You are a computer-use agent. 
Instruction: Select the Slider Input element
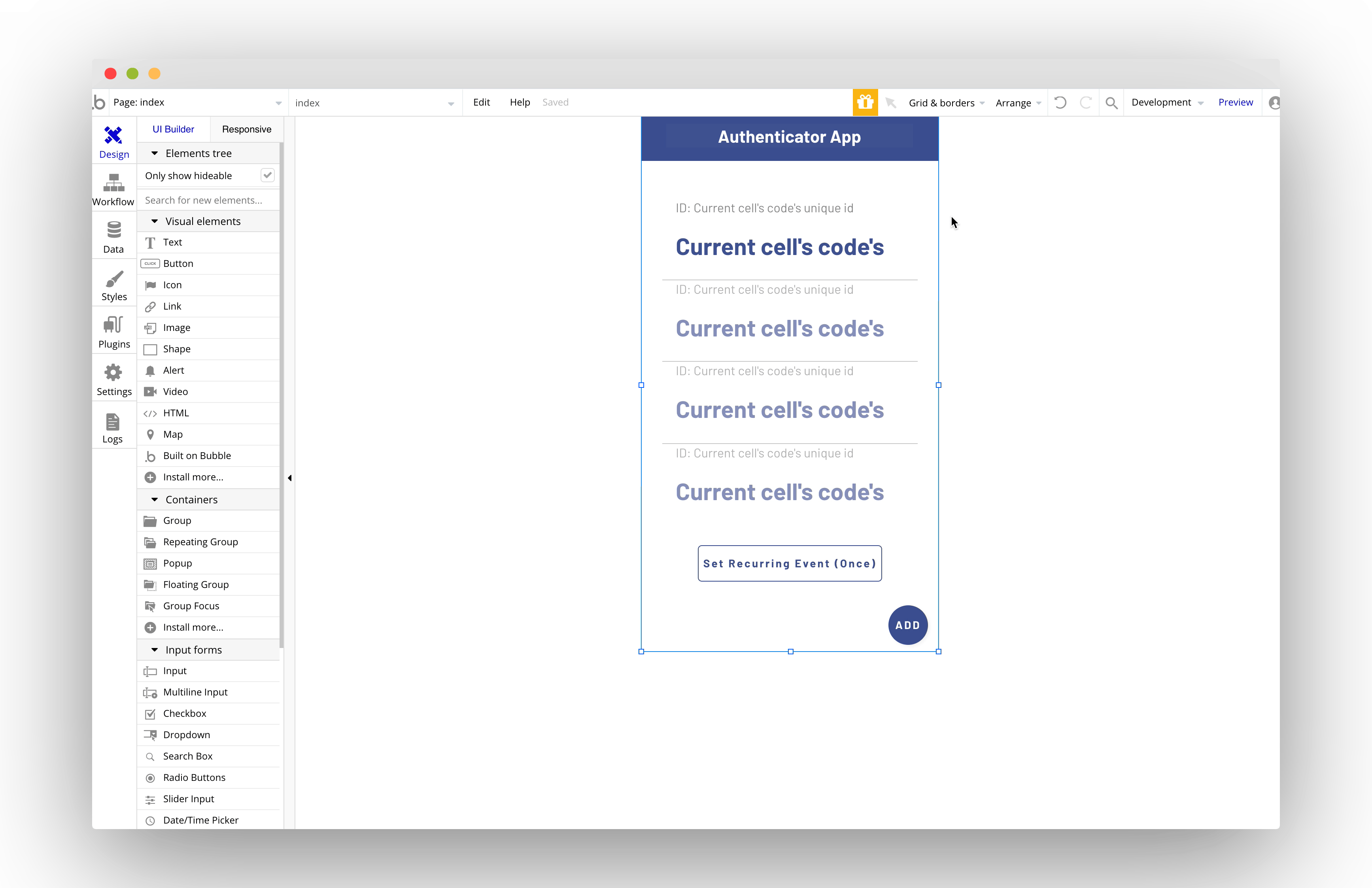[208, 799]
